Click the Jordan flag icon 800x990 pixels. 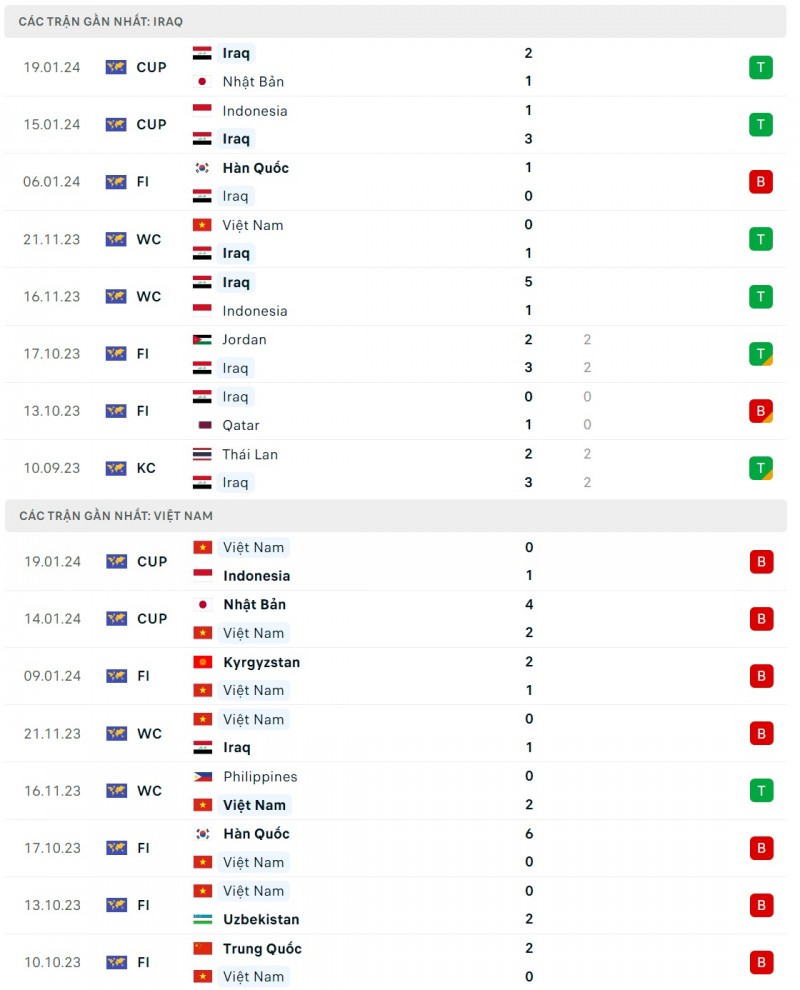202,340
